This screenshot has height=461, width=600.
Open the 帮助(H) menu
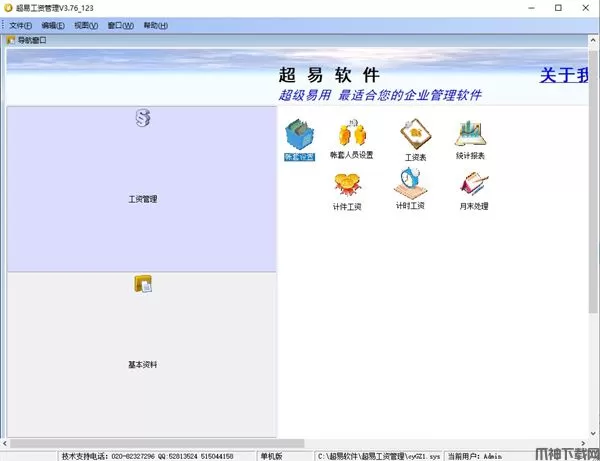coord(155,26)
